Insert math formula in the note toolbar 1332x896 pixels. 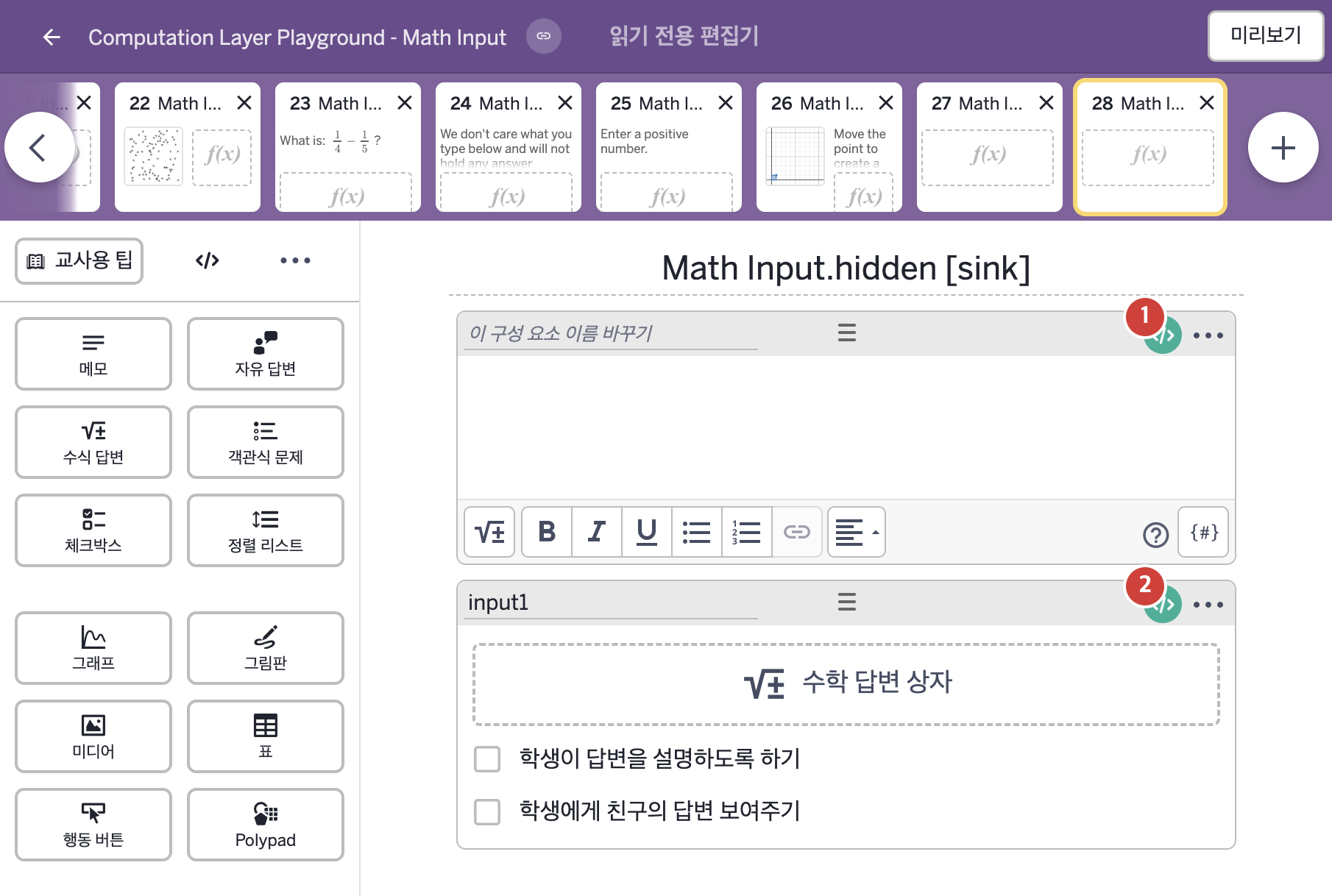pyautogui.click(x=489, y=532)
